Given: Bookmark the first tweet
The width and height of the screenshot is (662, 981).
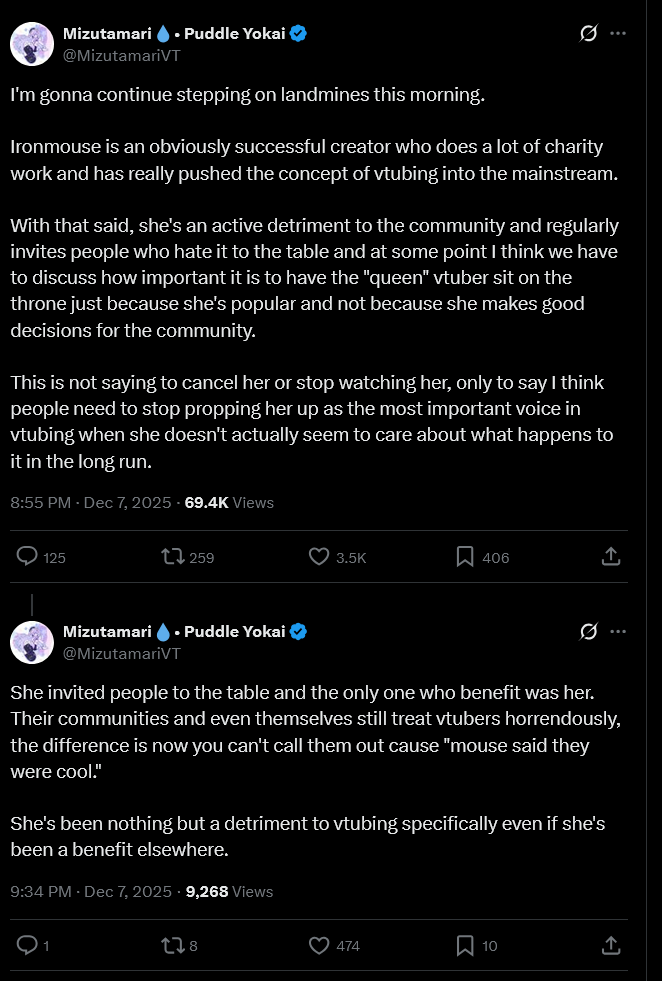Looking at the screenshot, I should tap(465, 557).
